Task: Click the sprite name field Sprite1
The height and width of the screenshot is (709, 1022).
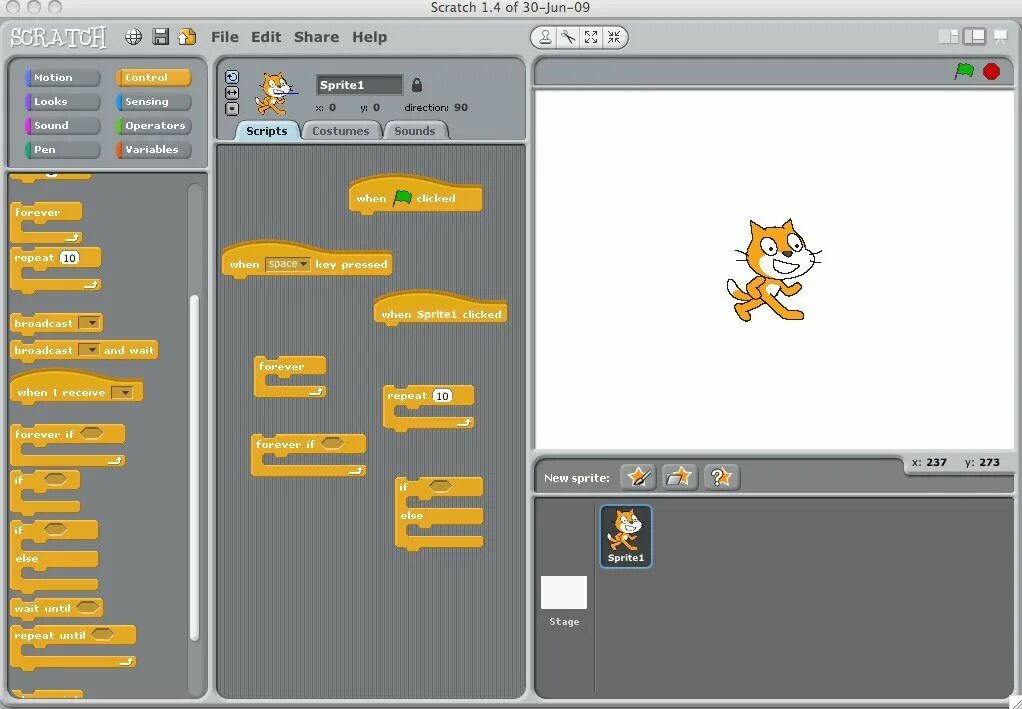Action: tap(359, 85)
